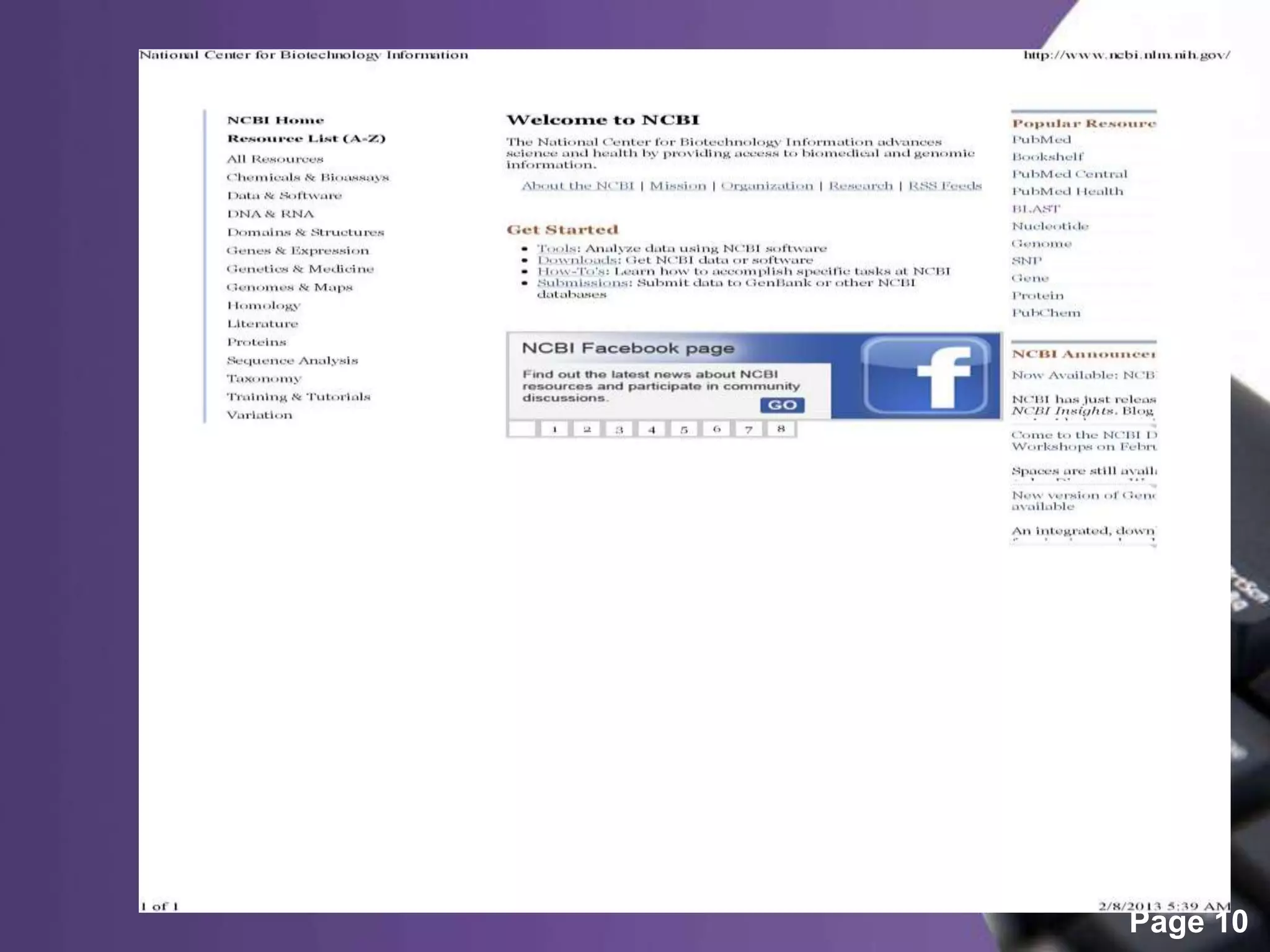Open Homology category

tap(264, 306)
